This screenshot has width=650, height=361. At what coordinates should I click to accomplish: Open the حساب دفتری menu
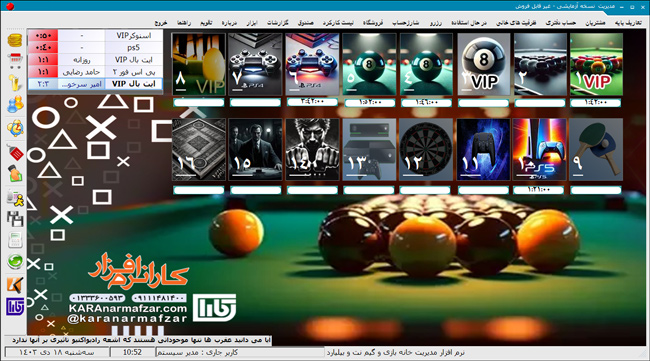coord(560,23)
